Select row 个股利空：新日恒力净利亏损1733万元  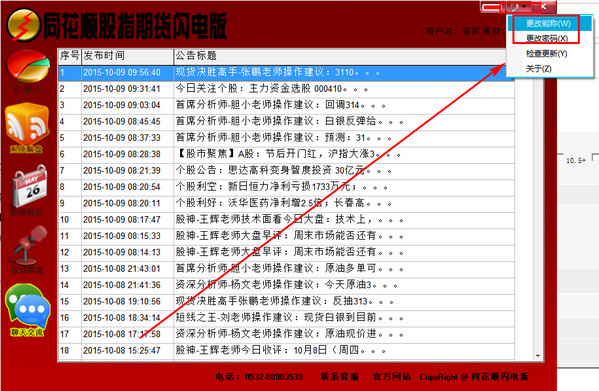(x=286, y=187)
